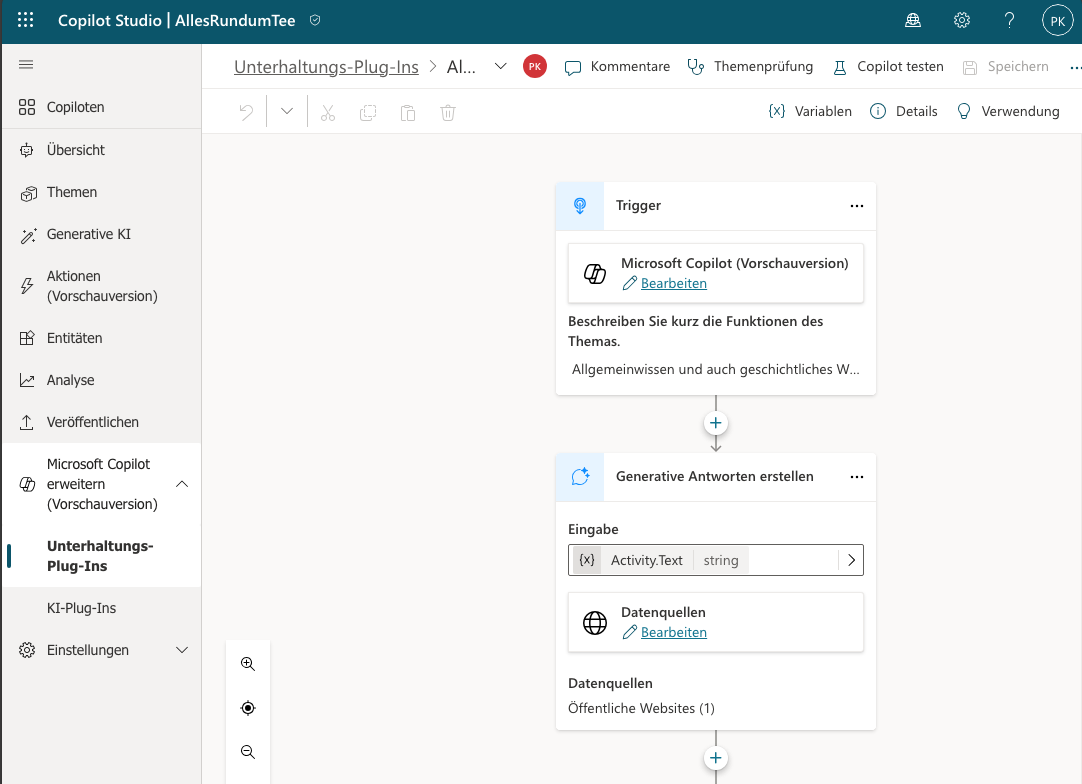Open Generative Antworten erstellen options ellipsis
Image resolution: width=1082 pixels, height=784 pixels.
point(856,477)
